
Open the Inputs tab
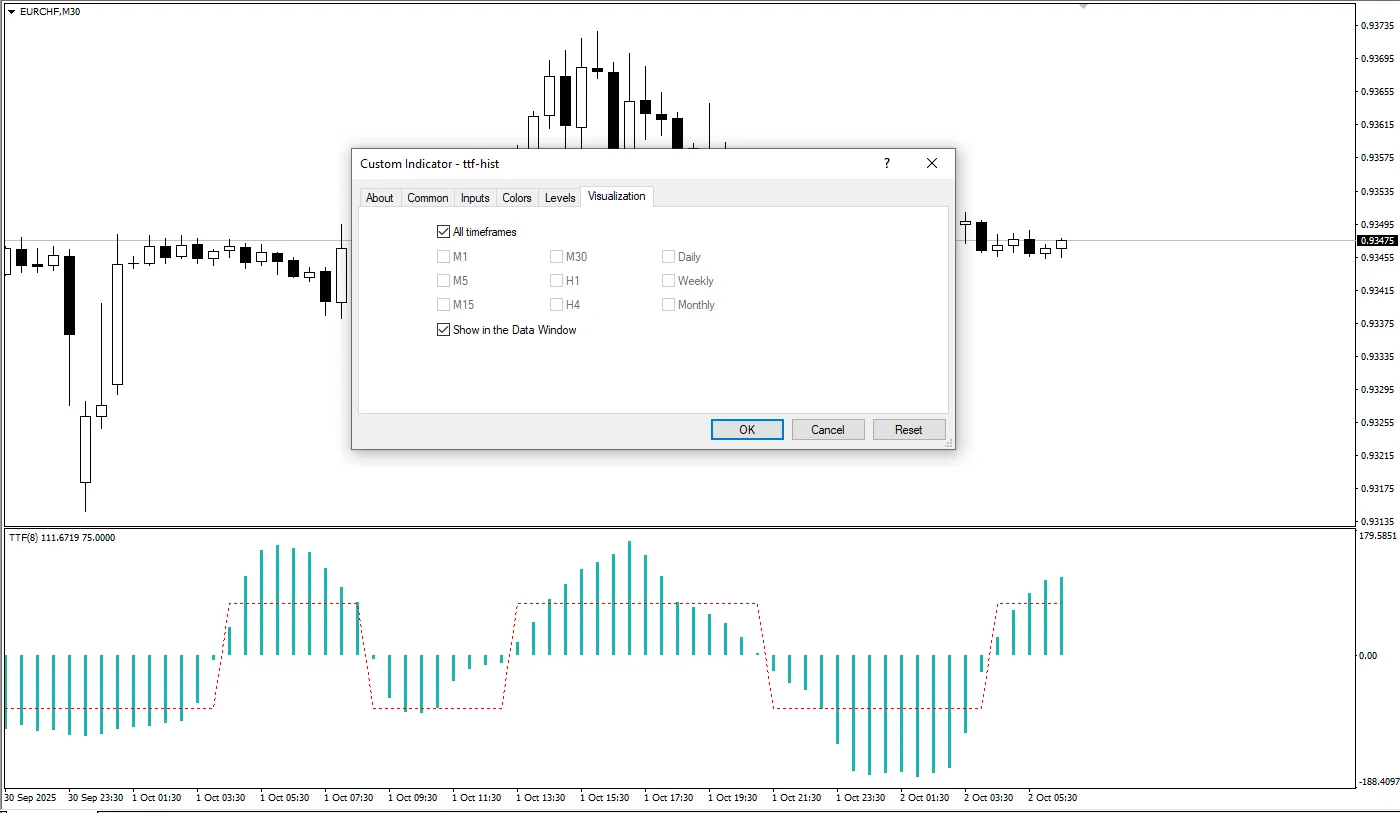475,198
